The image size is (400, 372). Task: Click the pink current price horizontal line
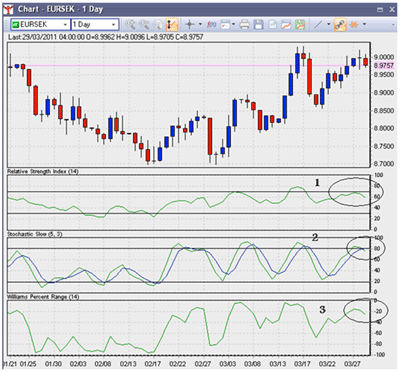coord(190,66)
